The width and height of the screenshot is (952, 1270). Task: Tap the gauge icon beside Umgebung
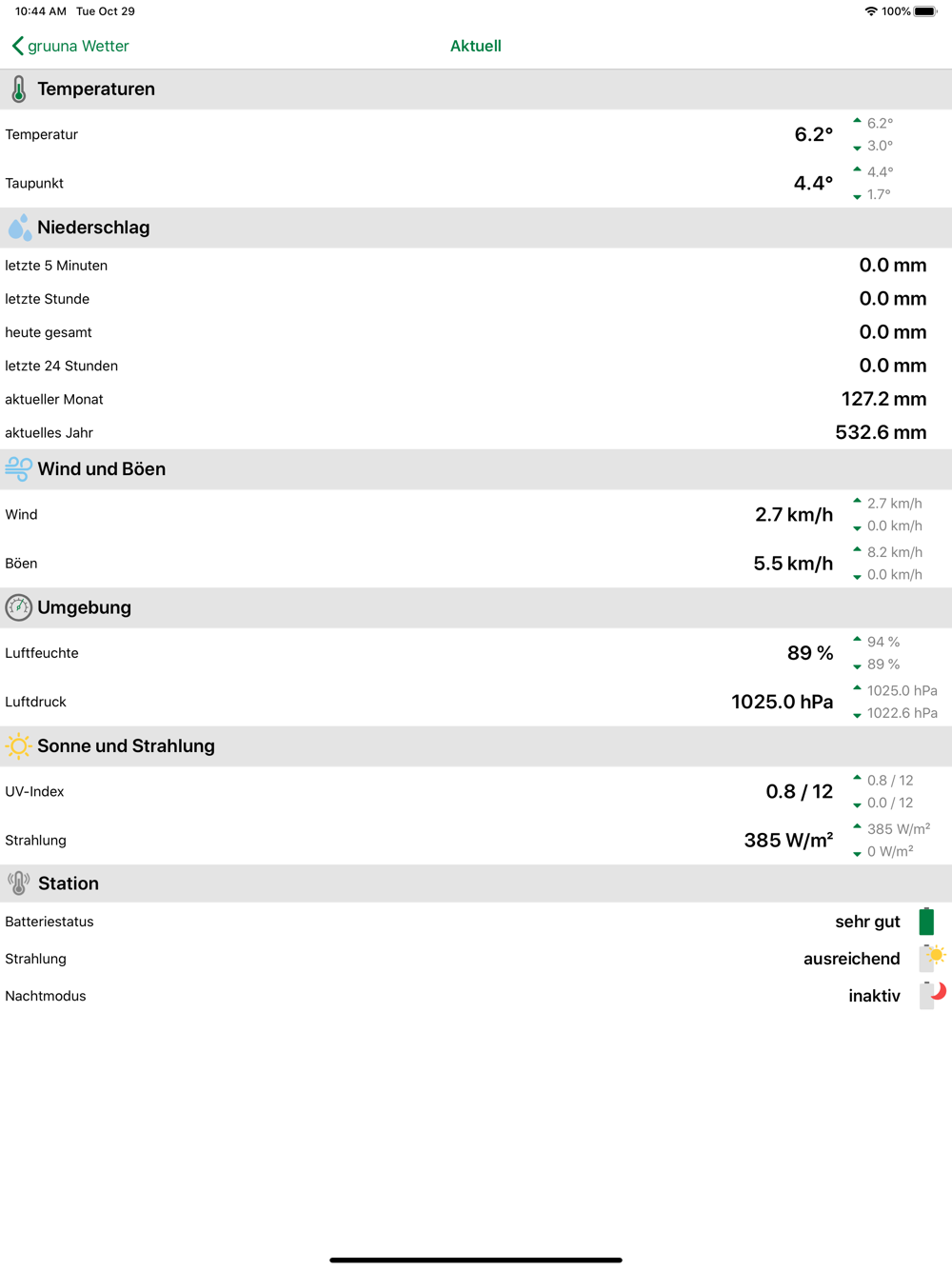tap(18, 607)
